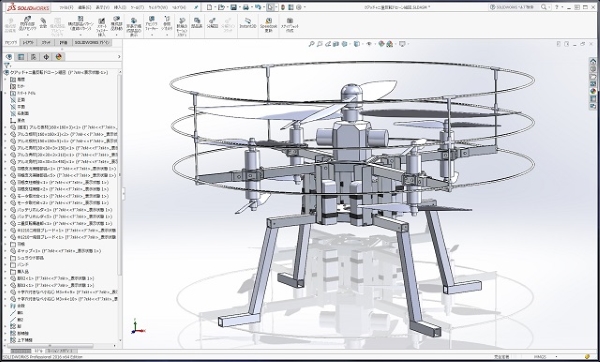
Task: Open the second menu bar item (編集)
Action: coord(85,7)
